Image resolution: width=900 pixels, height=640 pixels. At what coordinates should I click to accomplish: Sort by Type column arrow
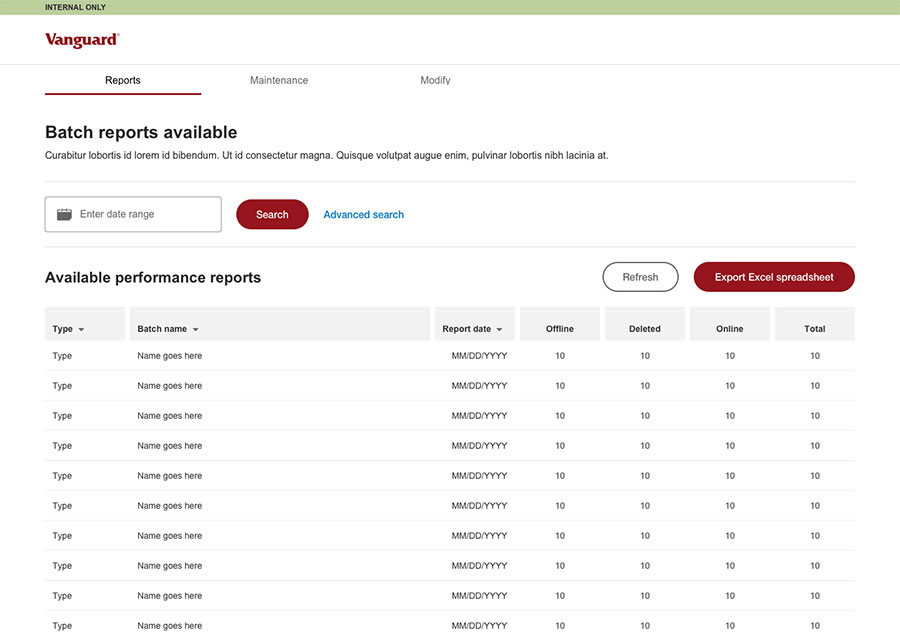pos(81,329)
